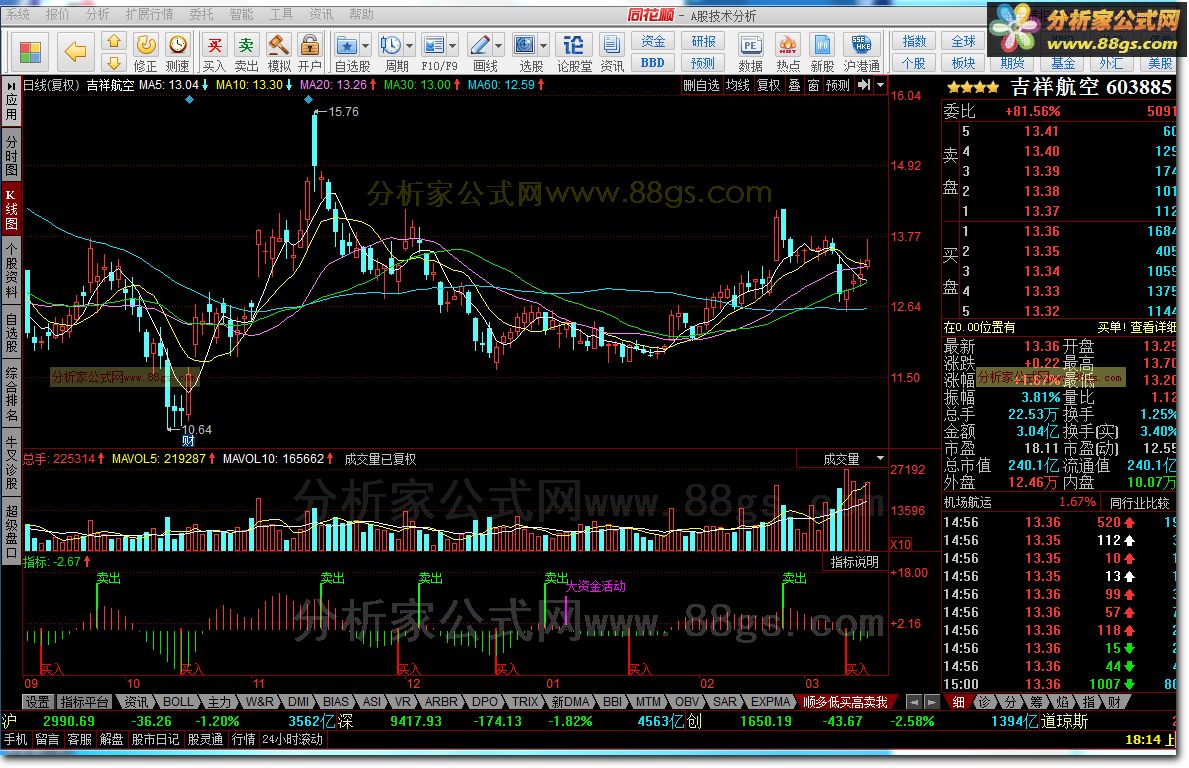
Task: Select the 个股资料 sidebar tab
Action: pyautogui.click(x=11, y=271)
